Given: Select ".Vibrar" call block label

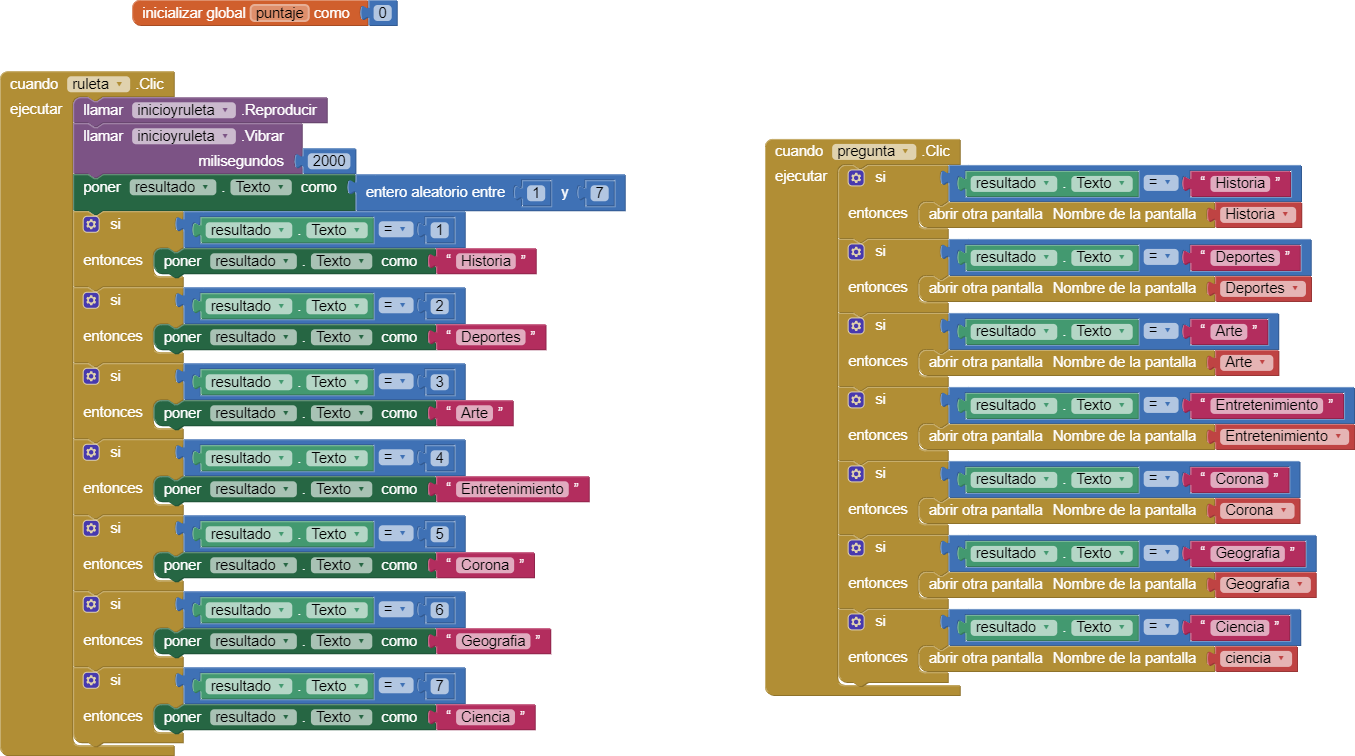Looking at the screenshot, I should click(x=266, y=136).
